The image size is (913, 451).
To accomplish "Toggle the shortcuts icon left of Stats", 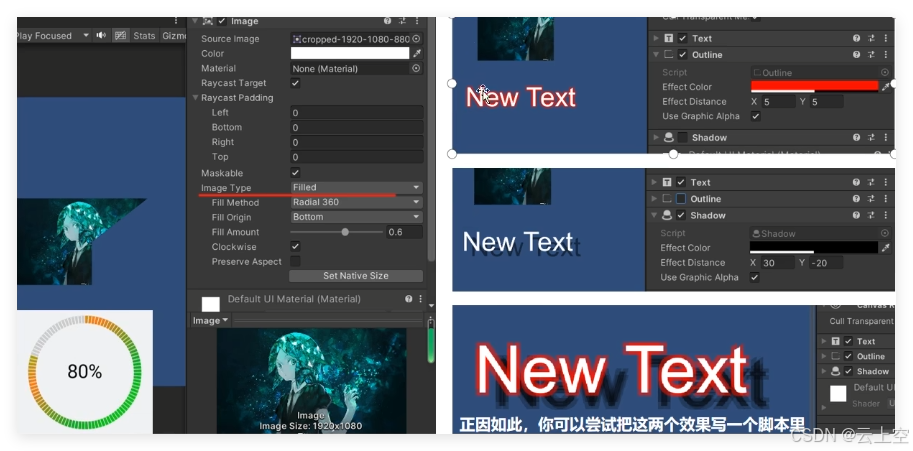I will (121, 35).
